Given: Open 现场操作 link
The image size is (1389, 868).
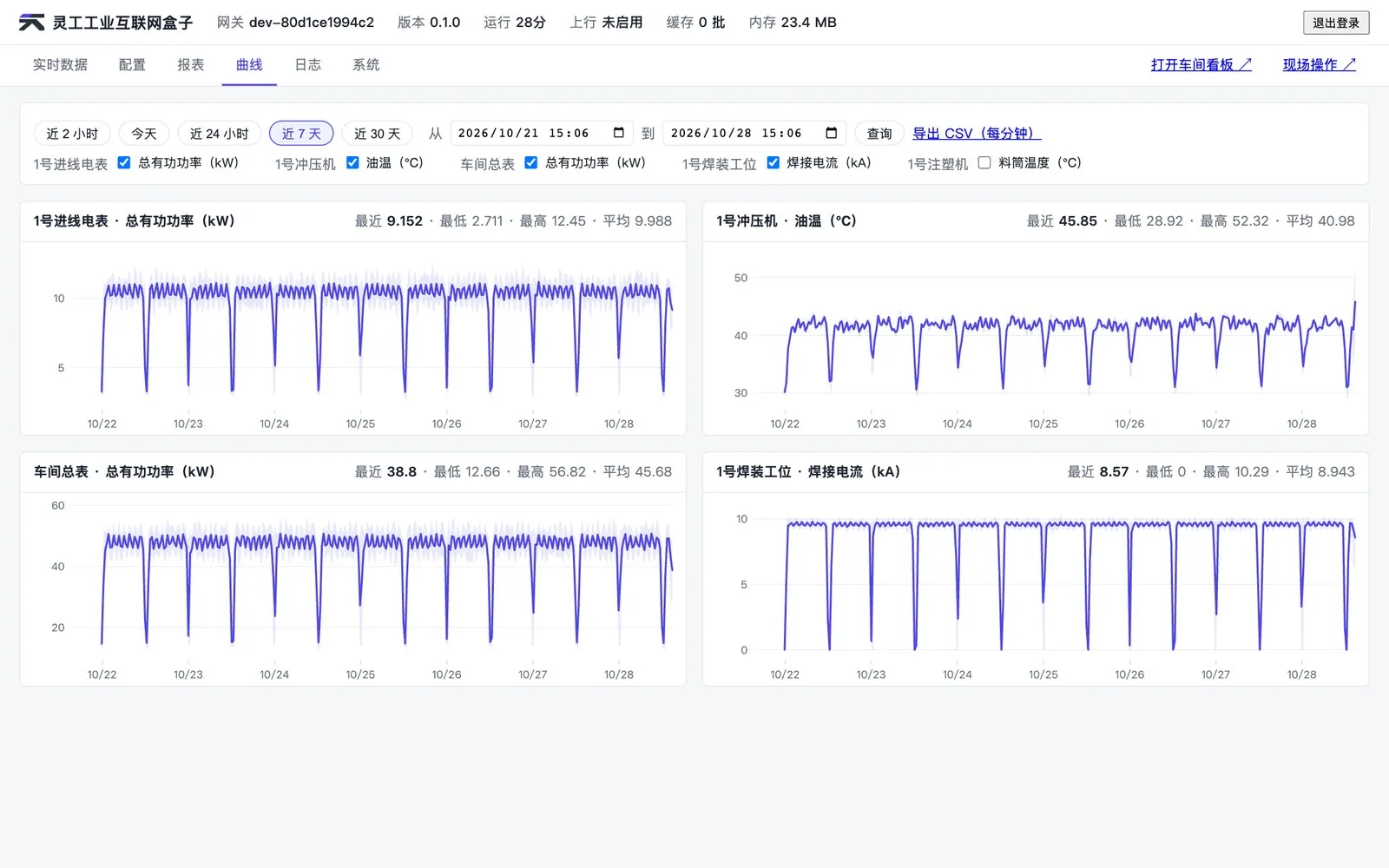Looking at the screenshot, I should pyautogui.click(x=1320, y=65).
